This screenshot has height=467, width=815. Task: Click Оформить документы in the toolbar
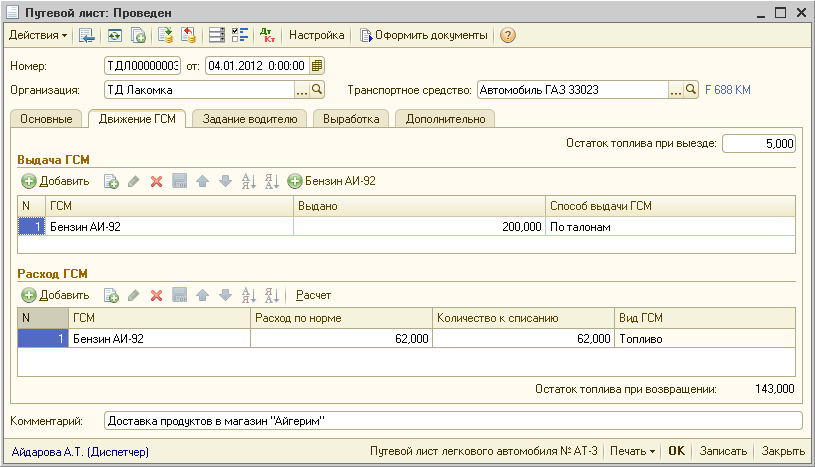click(x=424, y=35)
